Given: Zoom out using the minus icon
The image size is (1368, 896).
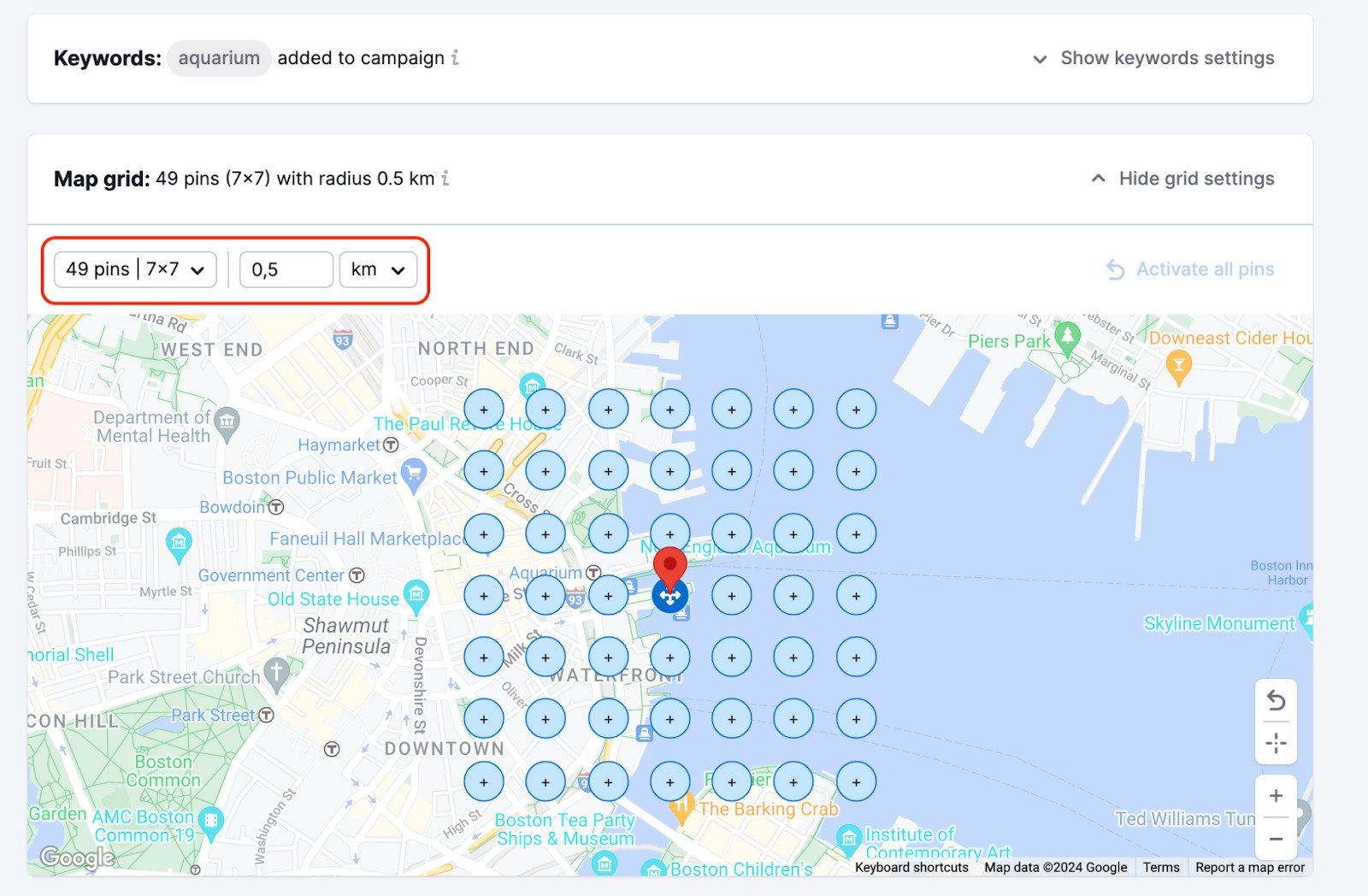Looking at the screenshot, I should [1276, 840].
